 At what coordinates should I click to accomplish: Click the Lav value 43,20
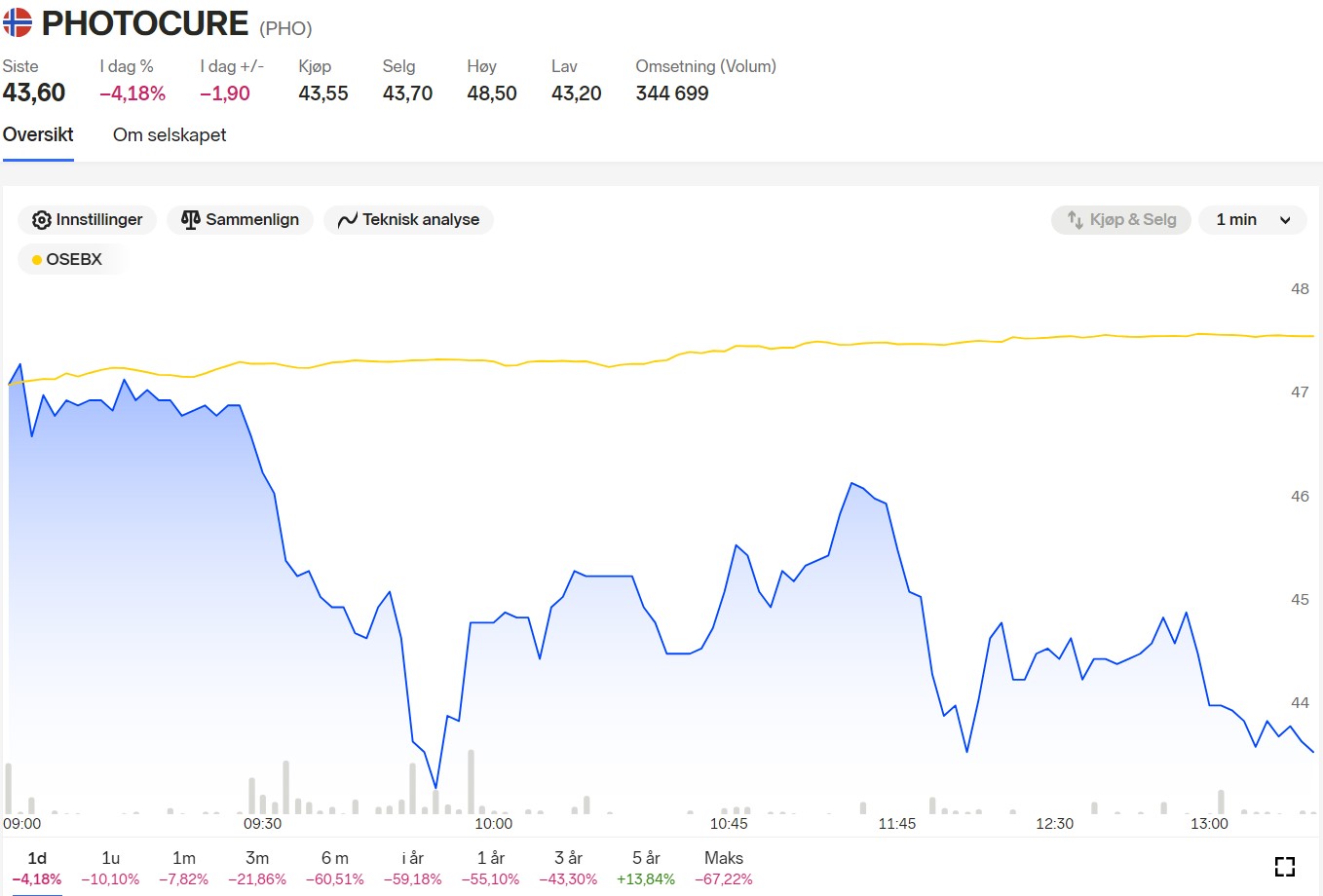(577, 93)
